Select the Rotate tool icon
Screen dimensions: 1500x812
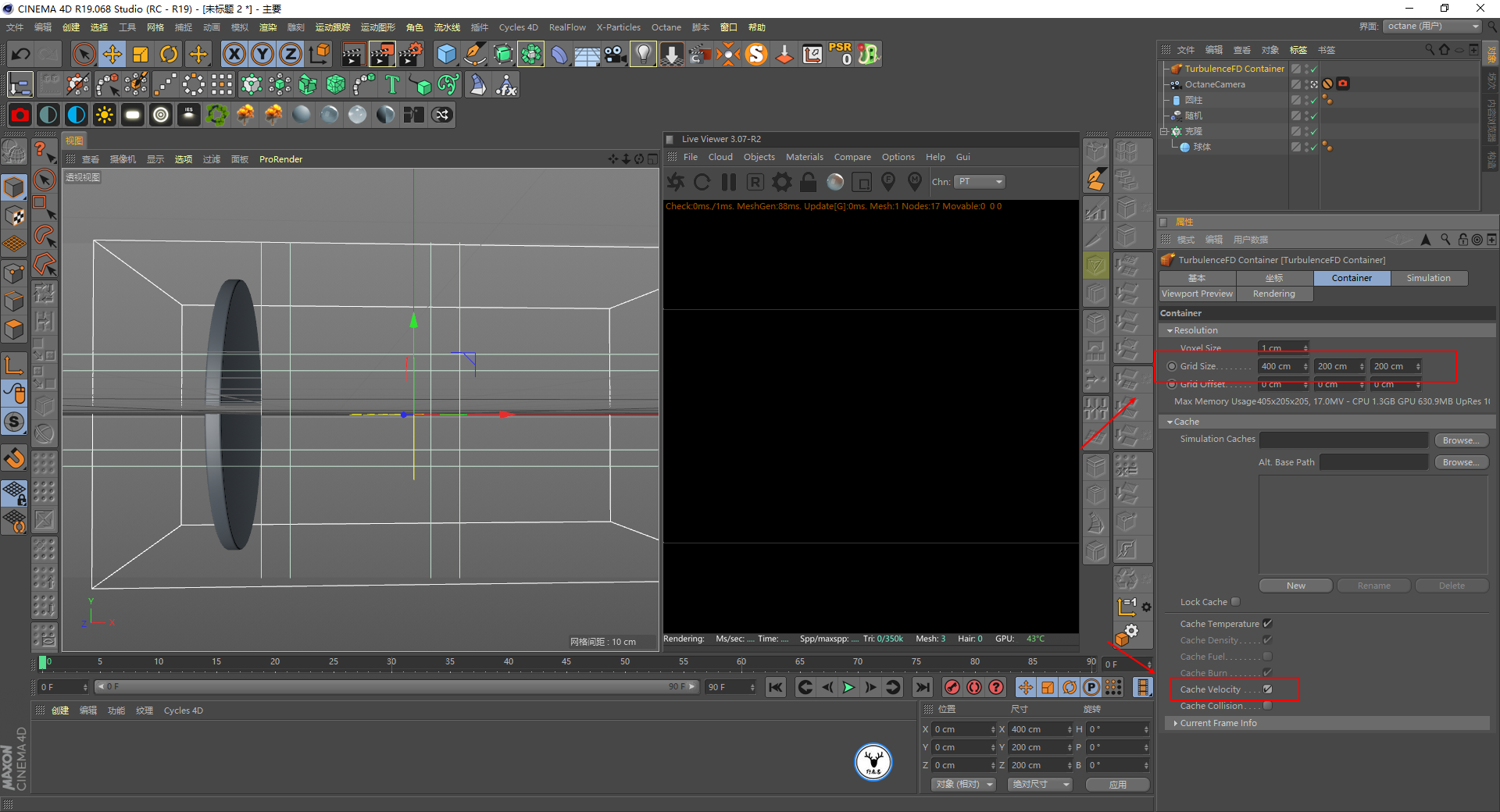pos(169,54)
